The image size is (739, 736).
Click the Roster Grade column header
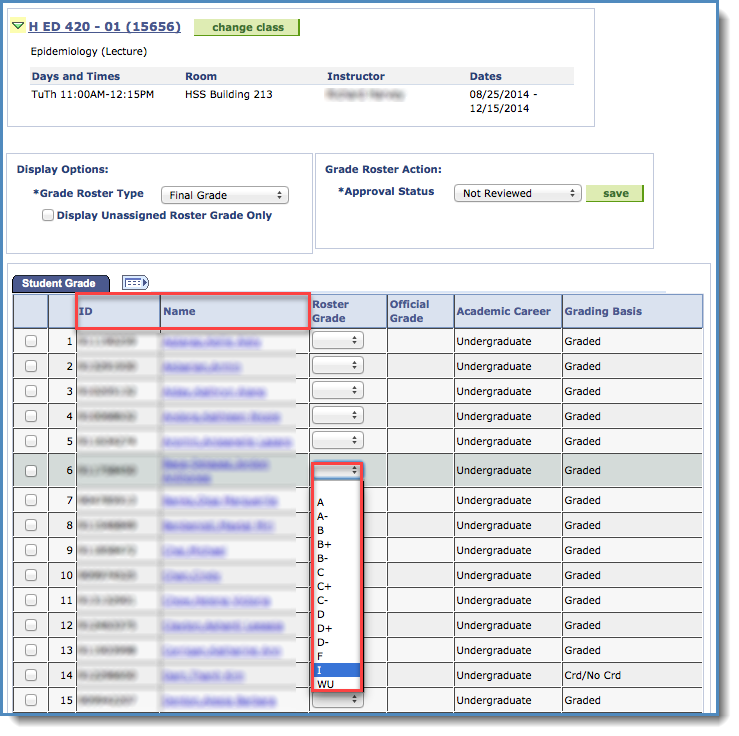click(x=330, y=311)
